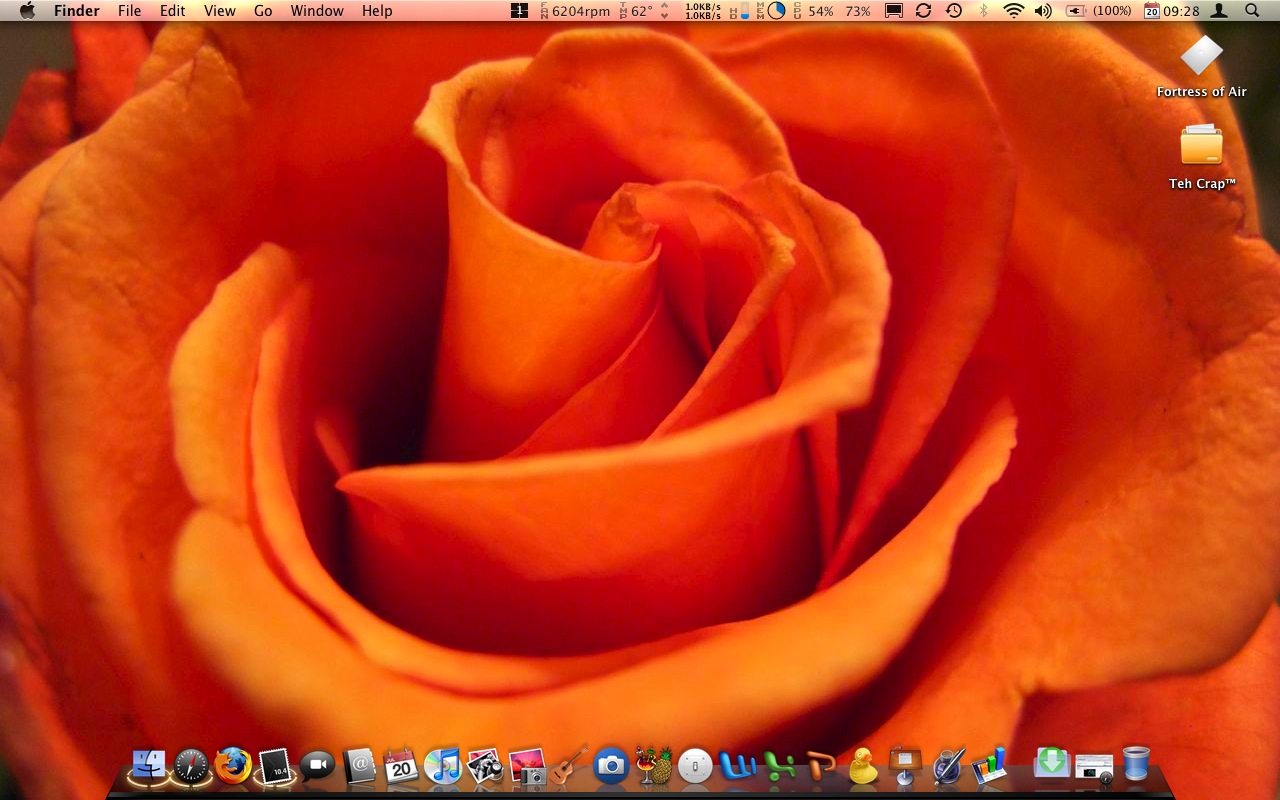Open the iChat camera bubble icon
The width and height of the screenshot is (1280, 800).
[317, 766]
